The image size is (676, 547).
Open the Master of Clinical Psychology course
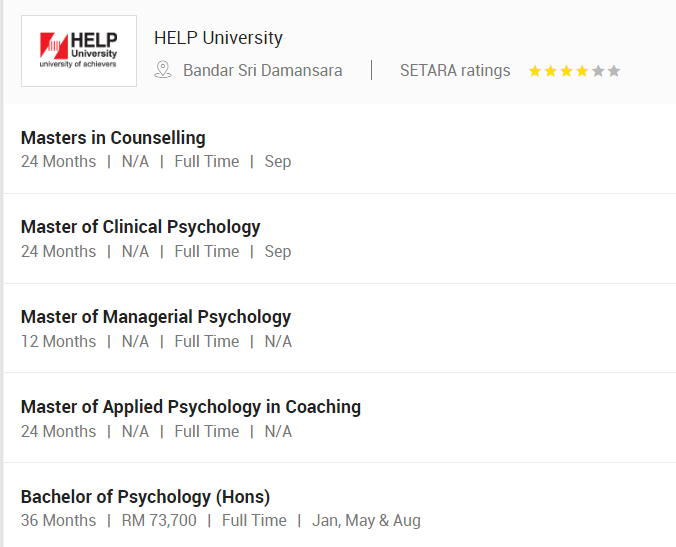[140, 227]
